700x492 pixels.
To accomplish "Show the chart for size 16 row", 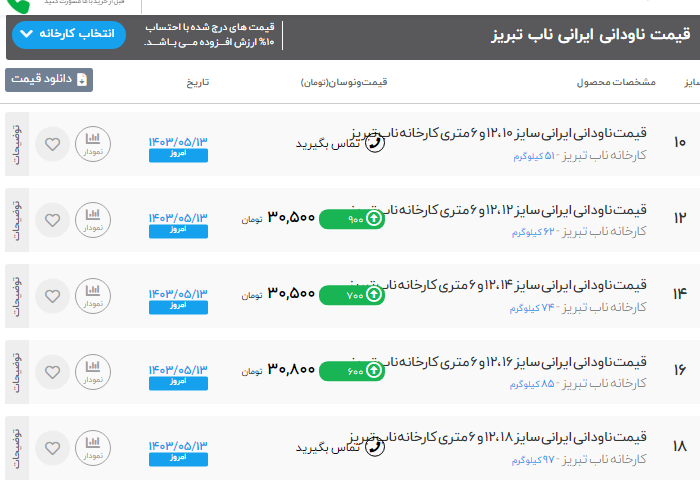I will pos(92,371).
